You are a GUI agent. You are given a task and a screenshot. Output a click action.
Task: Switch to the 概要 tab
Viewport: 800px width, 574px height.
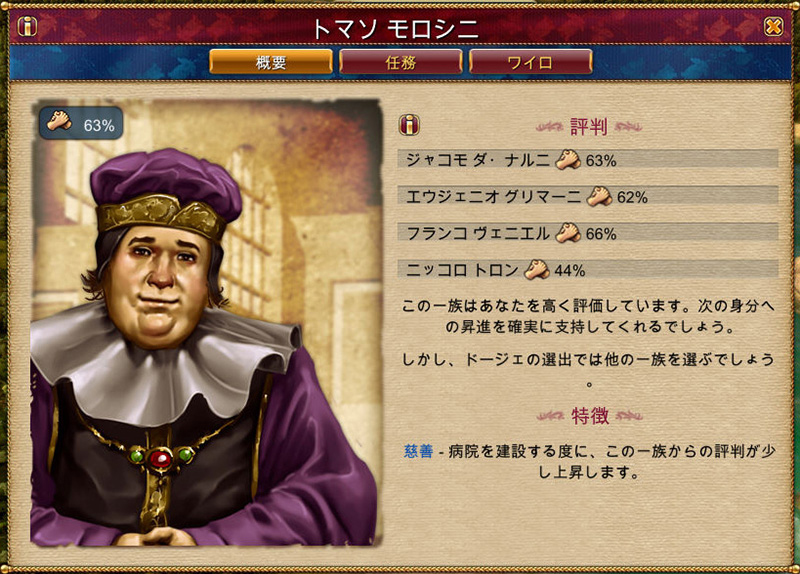click(x=271, y=62)
